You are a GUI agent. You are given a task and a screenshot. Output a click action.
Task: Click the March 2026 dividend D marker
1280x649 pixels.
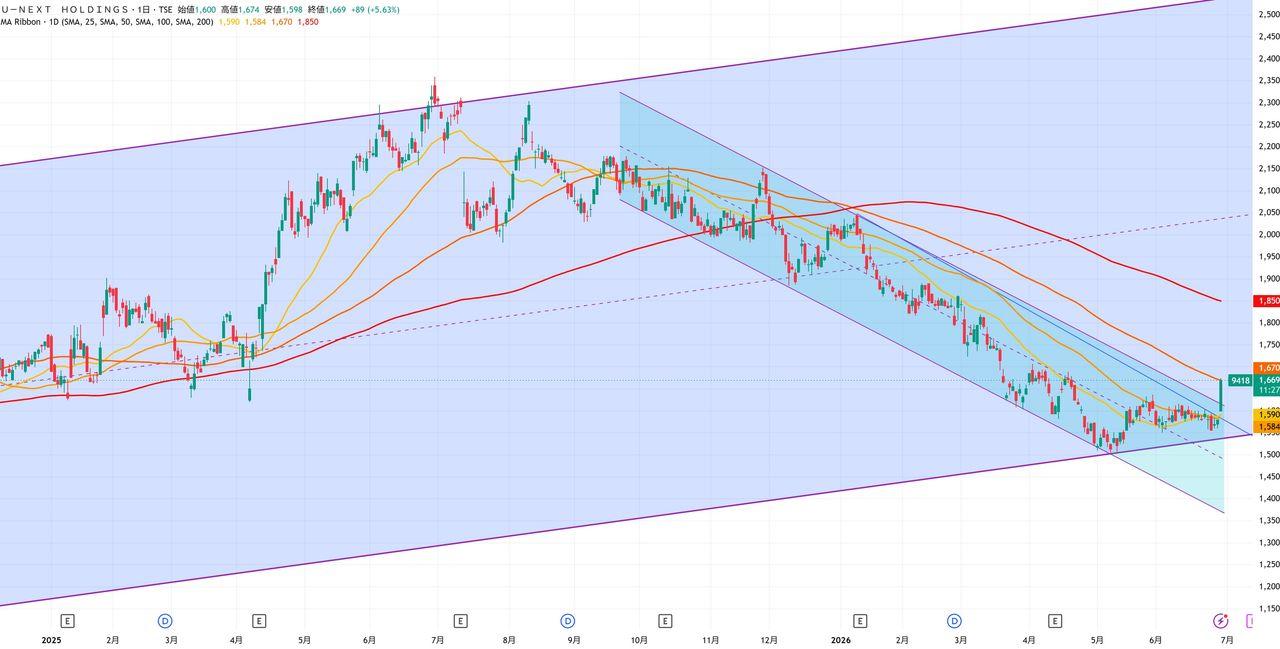(x=954, y=621)
